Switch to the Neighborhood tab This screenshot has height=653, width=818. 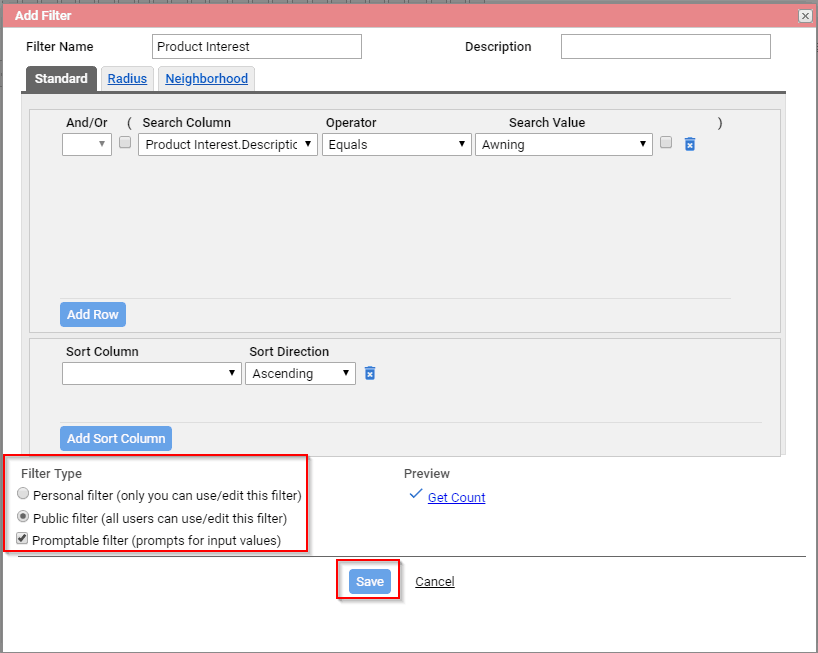[x=207, y=79]
